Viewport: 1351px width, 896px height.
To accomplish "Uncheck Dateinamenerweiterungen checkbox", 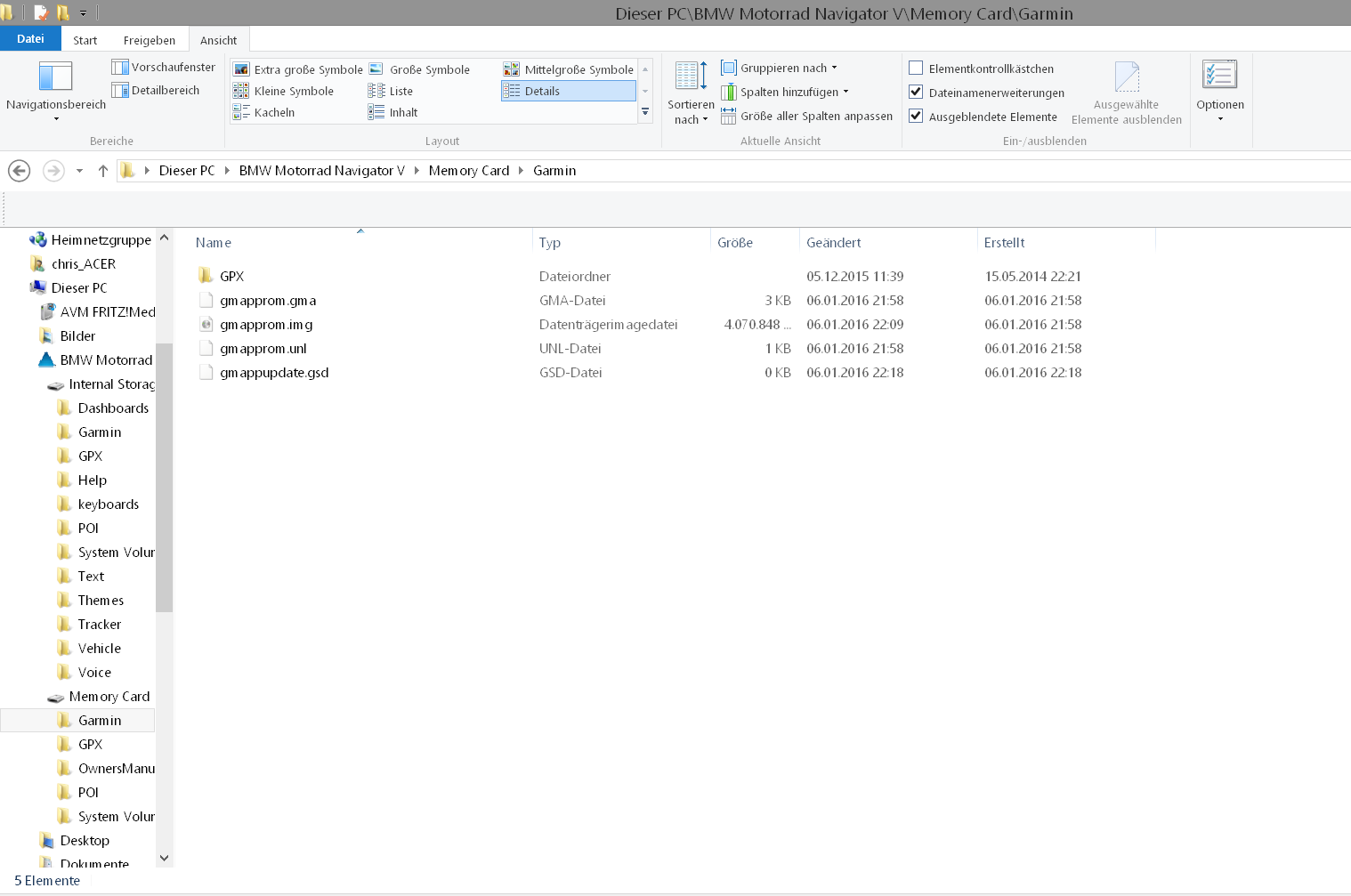I will 916,93.
